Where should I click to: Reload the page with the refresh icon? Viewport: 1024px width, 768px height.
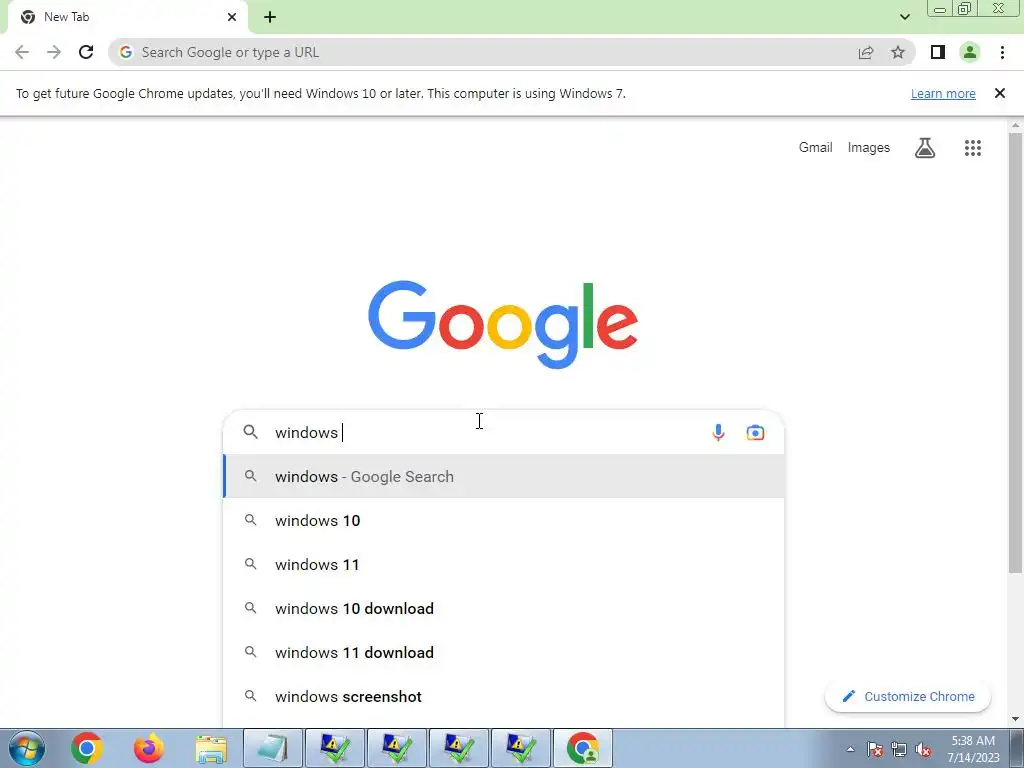click(86, 52)
